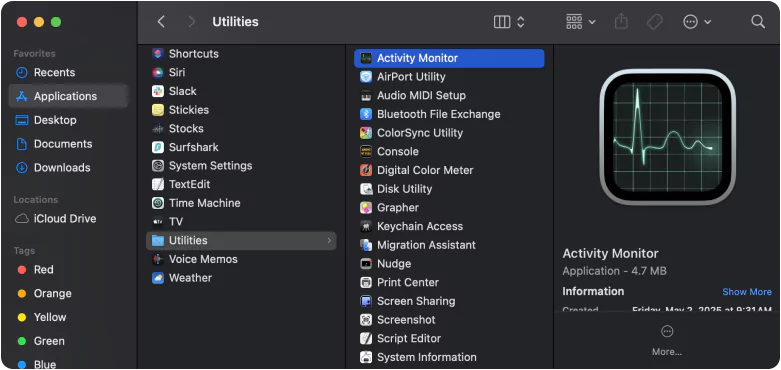Click the Digital Color Meter icon

(x=366, y=170)
